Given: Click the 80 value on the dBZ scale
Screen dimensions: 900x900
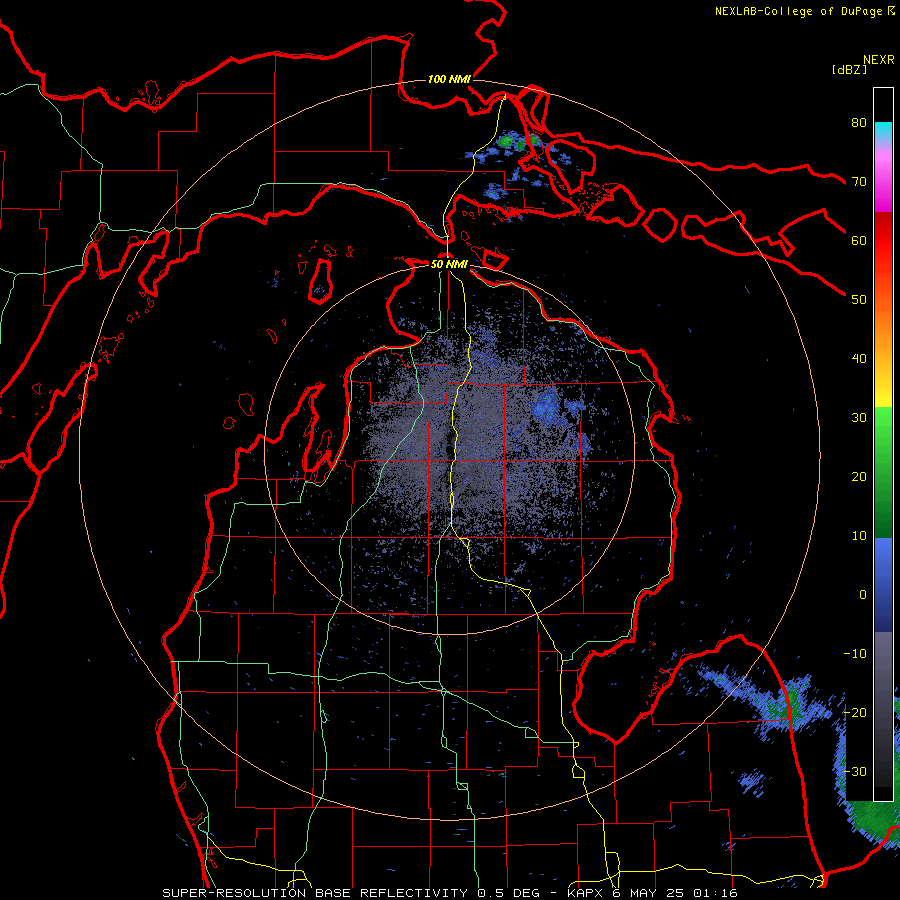Looking at the screenshot, I should click(x=859, y=122).
